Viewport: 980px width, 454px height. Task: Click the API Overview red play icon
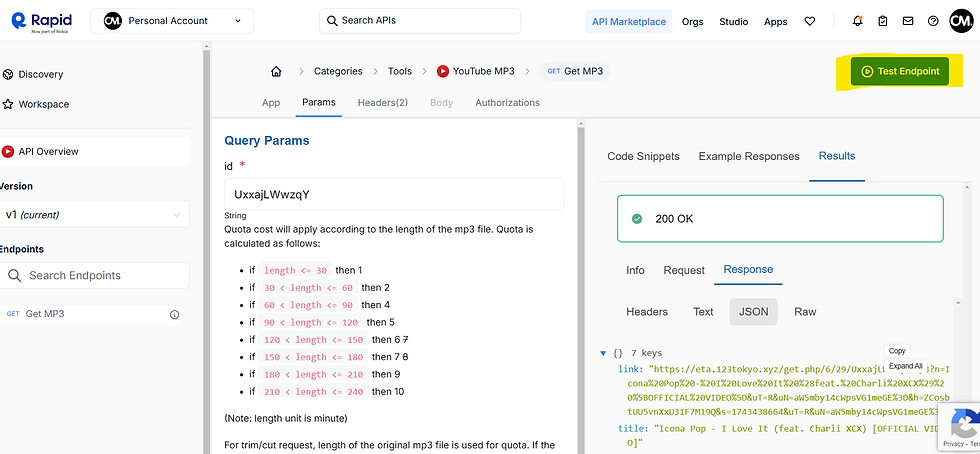[x=8, y=151]
